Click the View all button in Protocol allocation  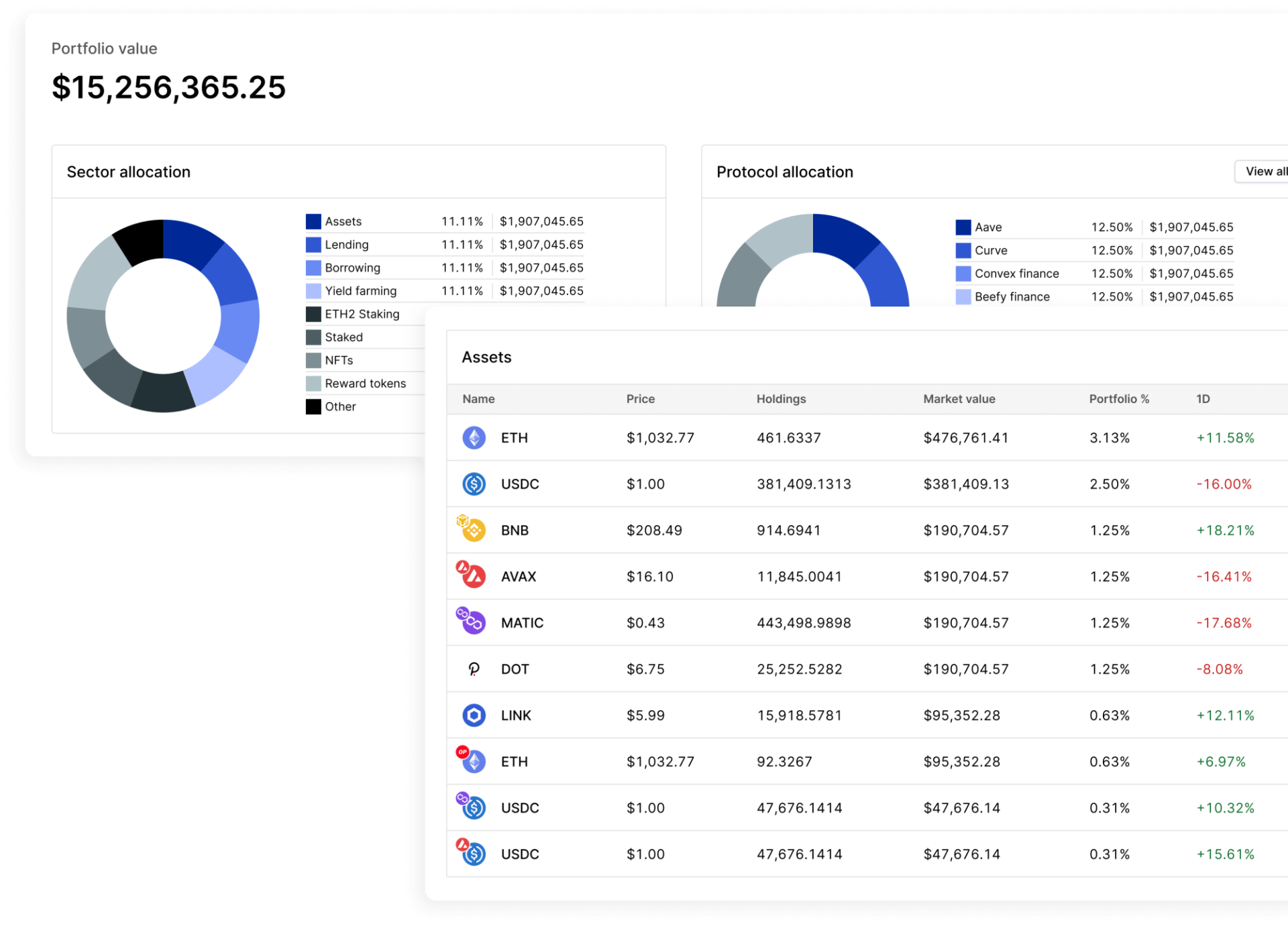tap(1263, 172)
